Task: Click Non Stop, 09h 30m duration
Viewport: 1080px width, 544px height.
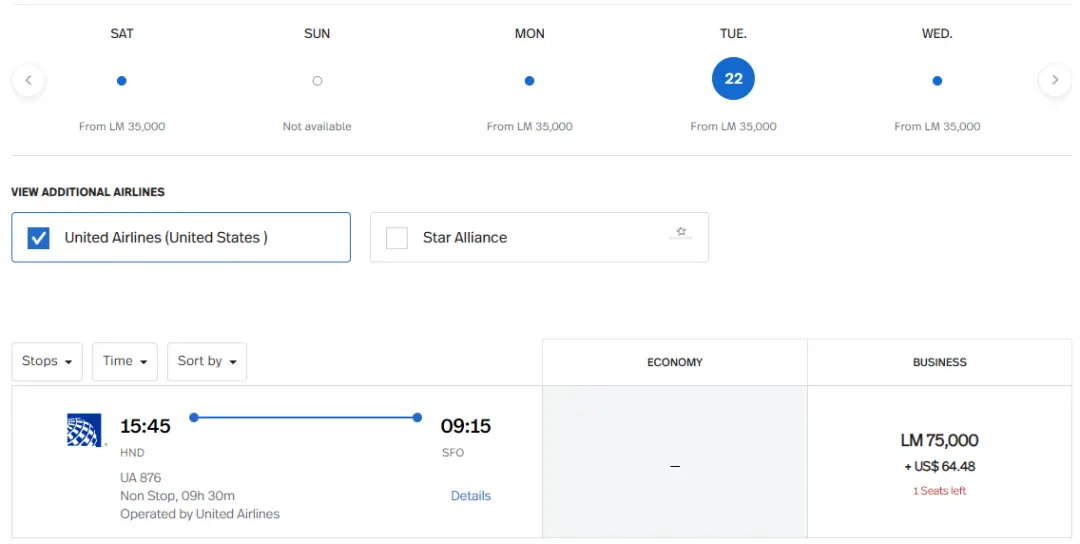Action: [x=177, y=496]
